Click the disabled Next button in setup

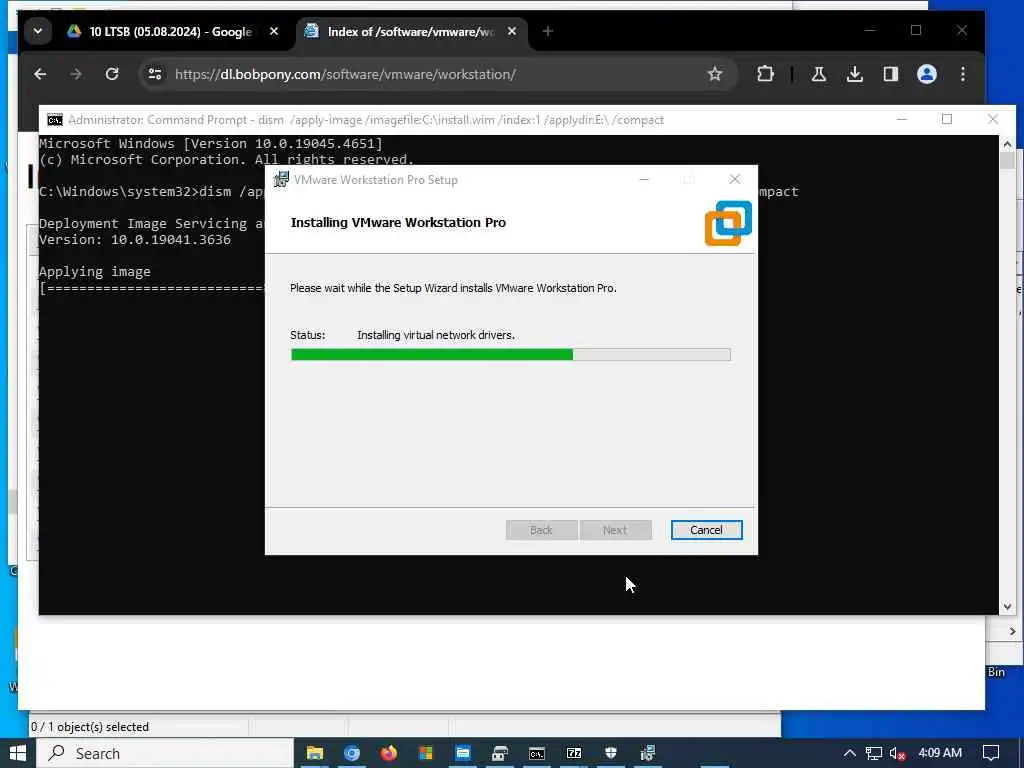[615, 530]
